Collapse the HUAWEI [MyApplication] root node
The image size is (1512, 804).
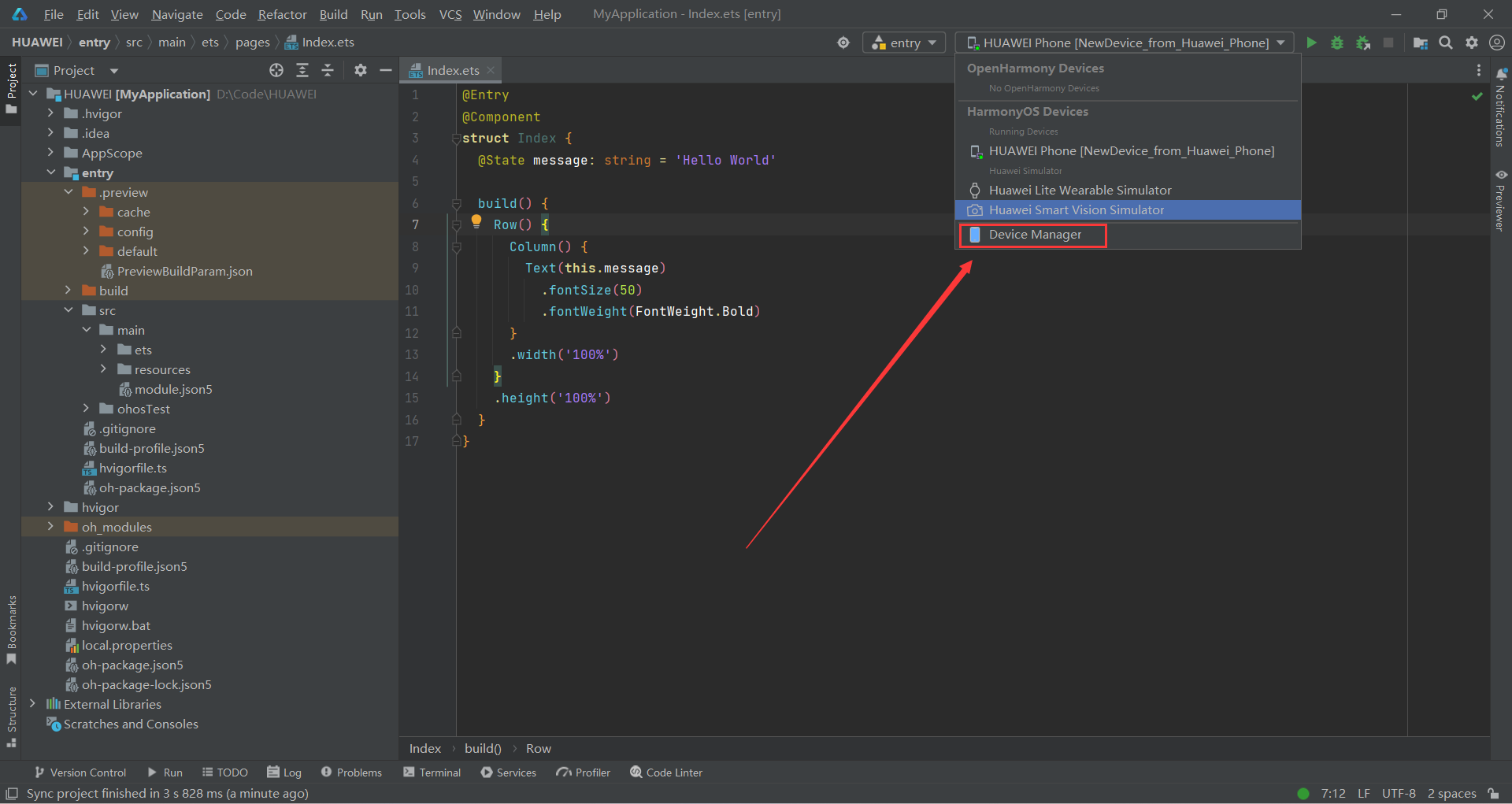33,94
